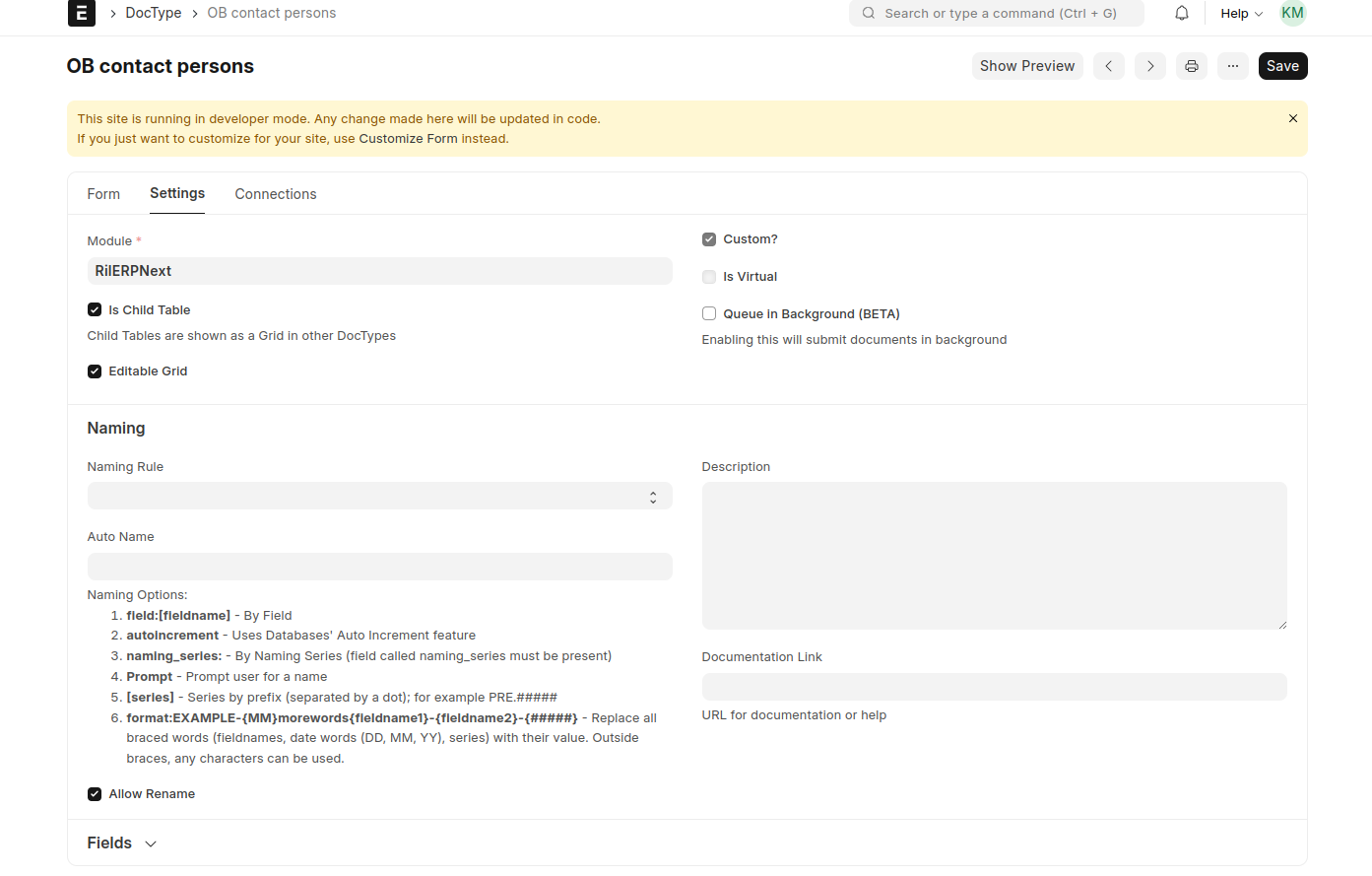The width and height of the screenshot is (1372, 876).
Task: Toggle Editable Grid checkbox
Action: point(95,371)
